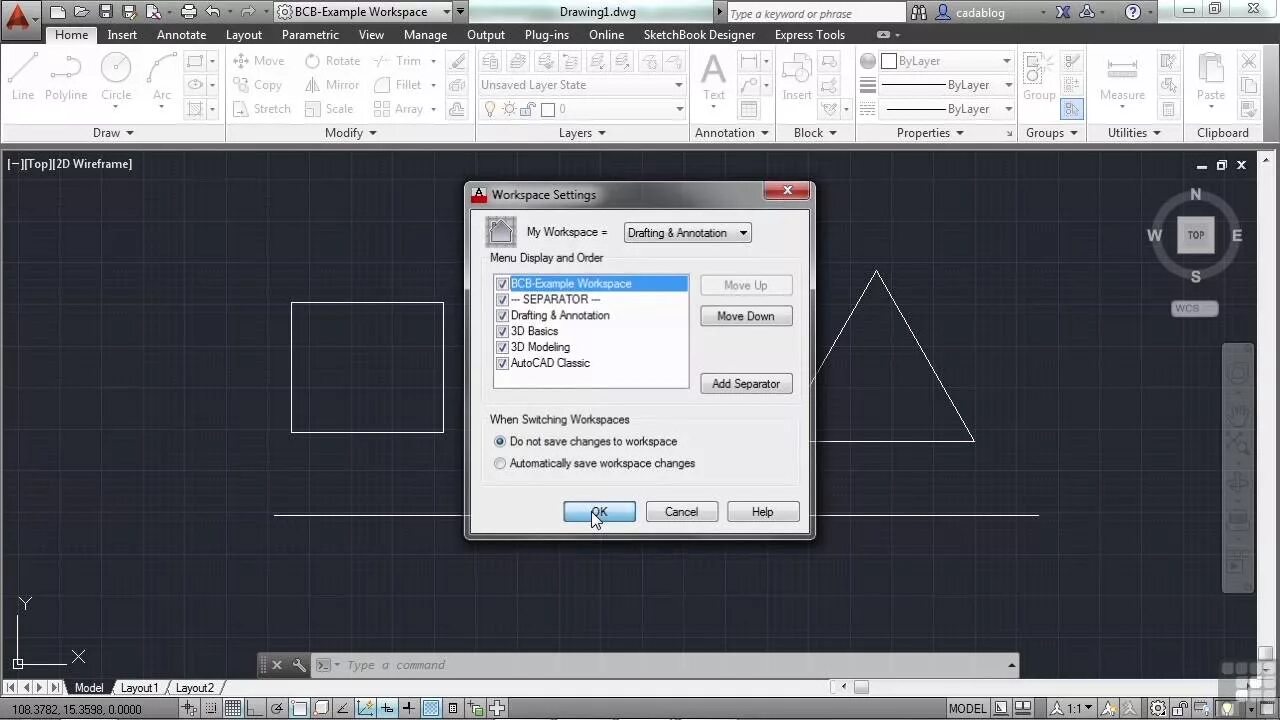Click the binoculars search icon
1280x720 pixels.
point(919,12)
